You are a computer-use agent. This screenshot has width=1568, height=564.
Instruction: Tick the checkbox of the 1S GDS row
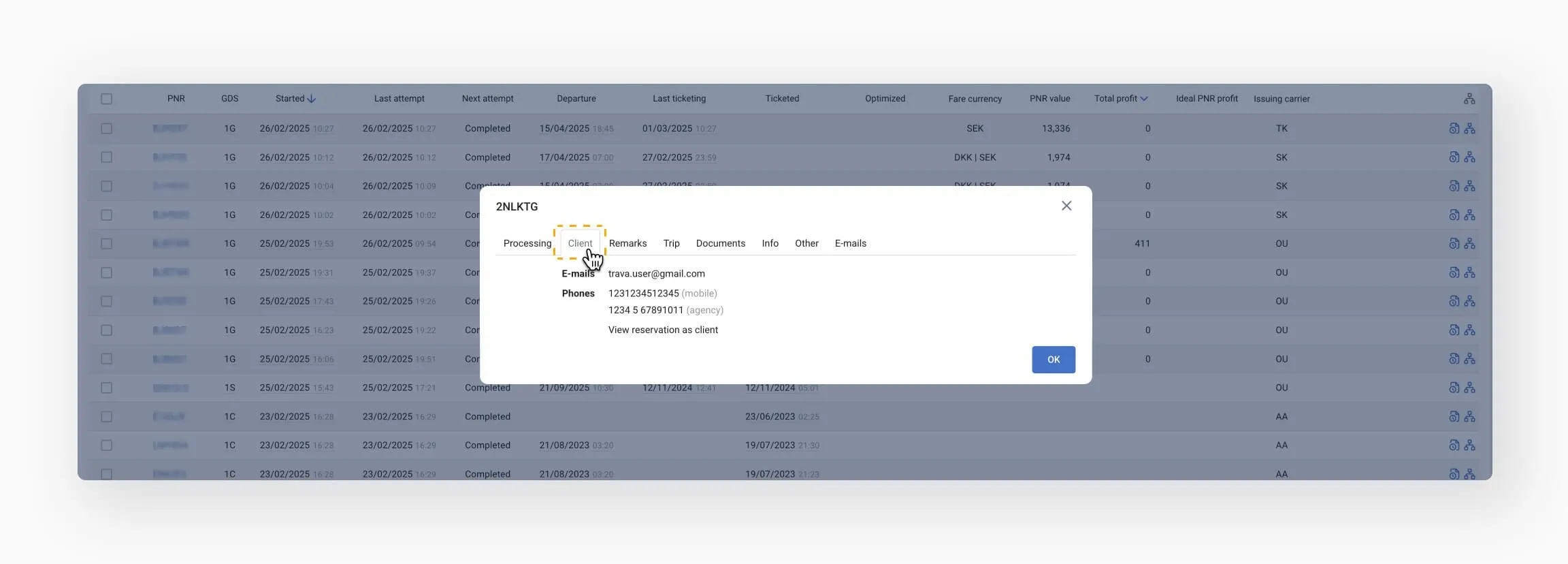tap(107, 388)
